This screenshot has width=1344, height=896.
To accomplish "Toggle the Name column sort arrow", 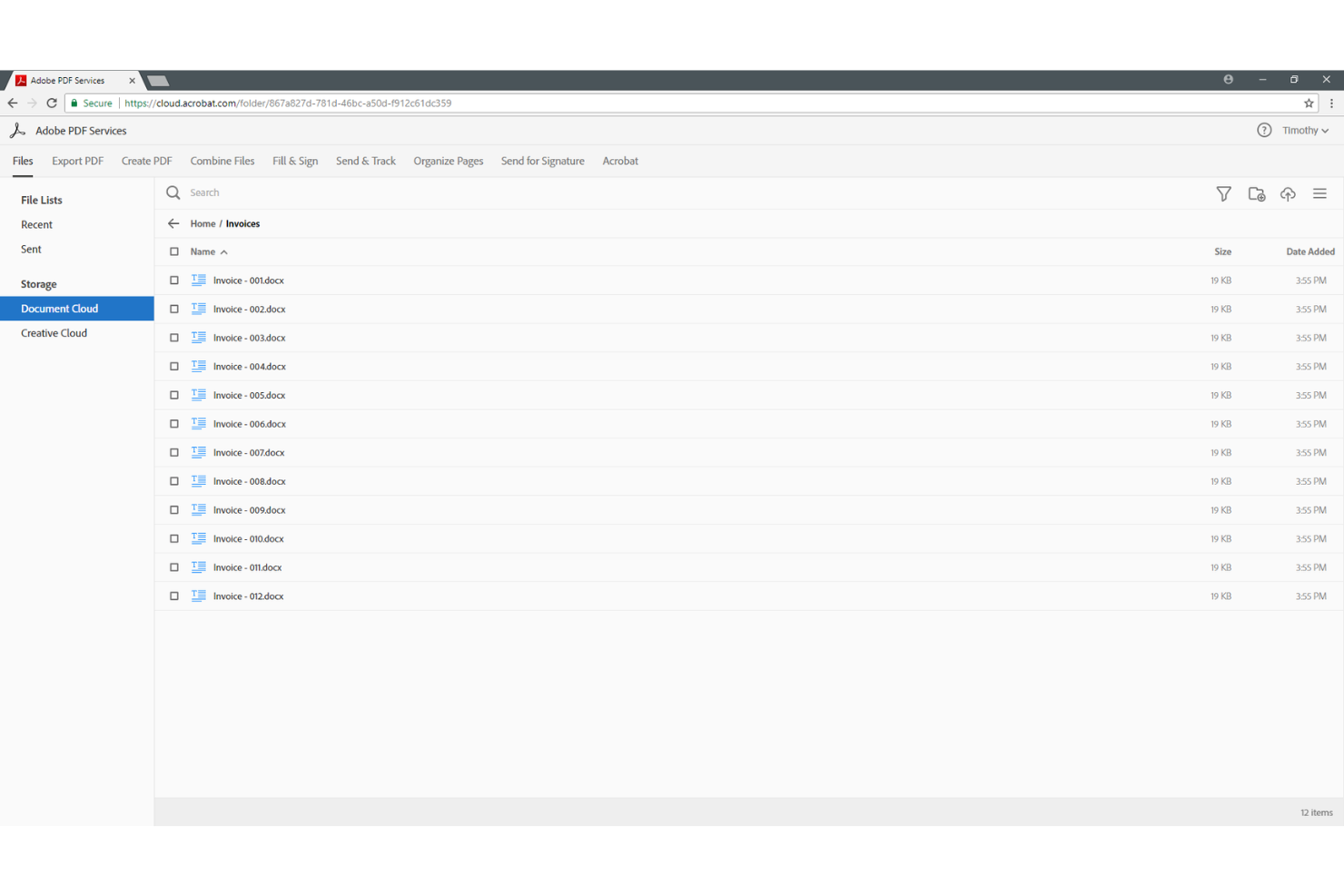I will point(224,251).
